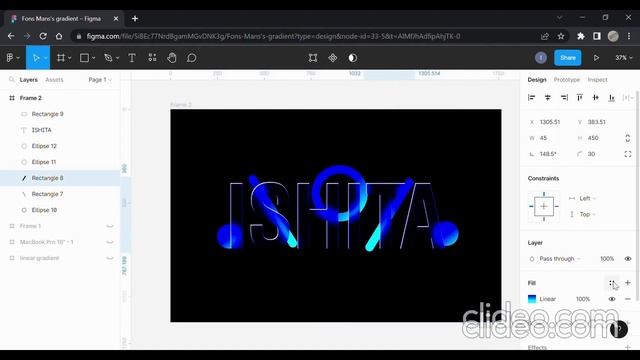Open Move tool options arrow
The image size is (640, 360).
point(45,58)
